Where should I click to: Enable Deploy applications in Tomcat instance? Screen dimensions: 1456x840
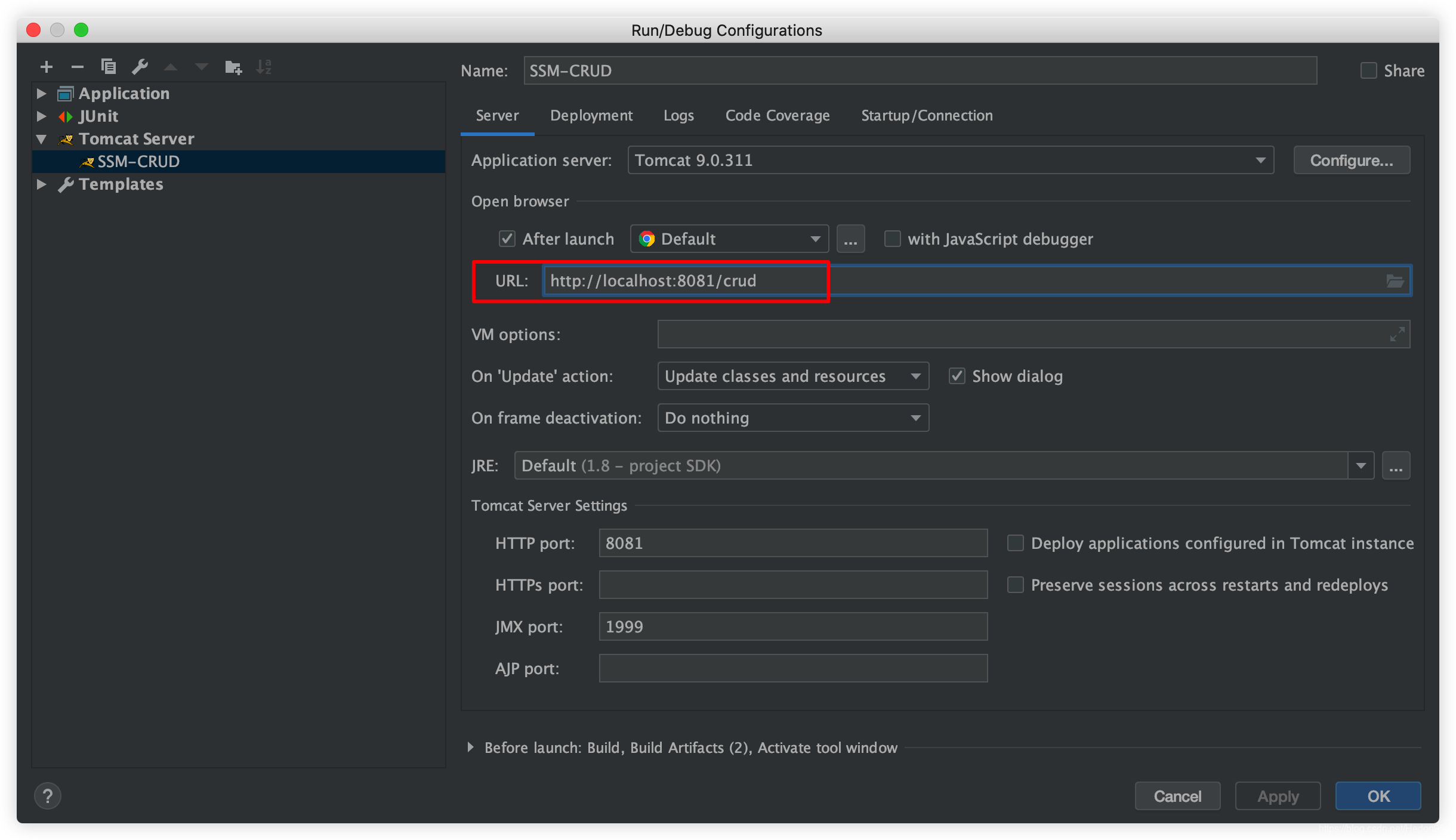point(1016,542)
